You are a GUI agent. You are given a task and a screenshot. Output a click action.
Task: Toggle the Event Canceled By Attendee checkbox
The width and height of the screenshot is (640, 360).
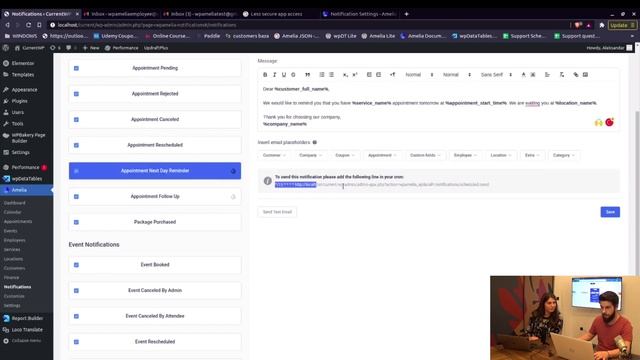[76, 316]
